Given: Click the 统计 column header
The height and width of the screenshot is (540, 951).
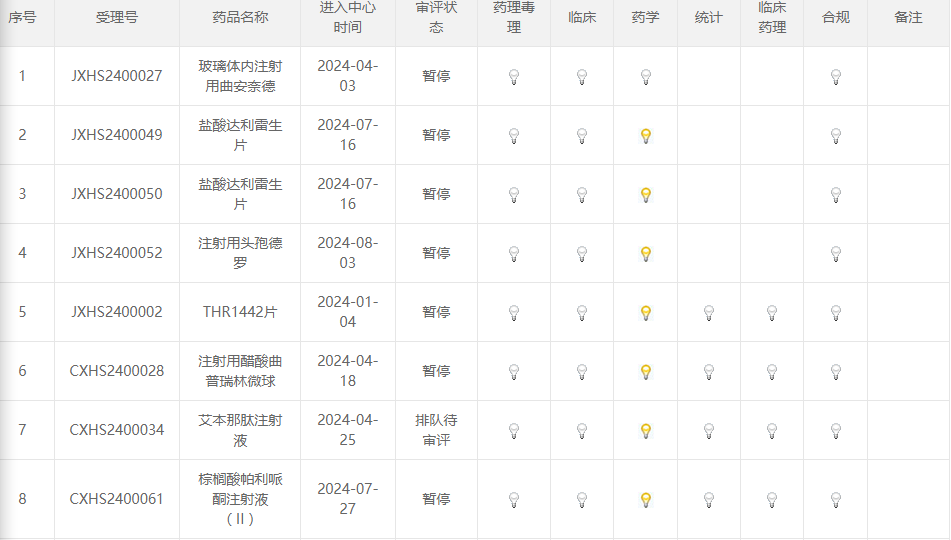Looking at the screenshot, I should 708,18.
